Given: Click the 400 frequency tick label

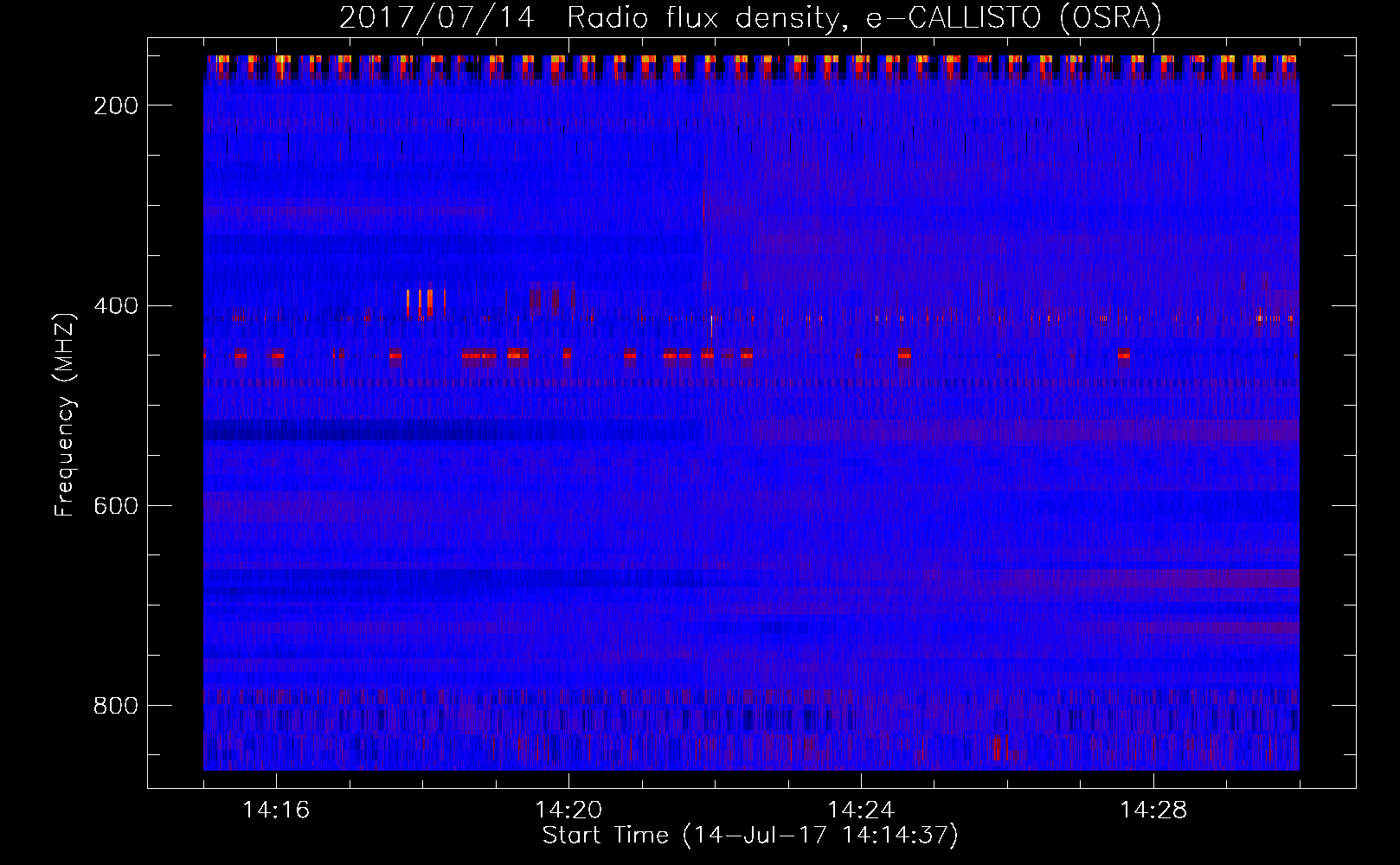Looking at the screenshot, I should click(116, 306).
